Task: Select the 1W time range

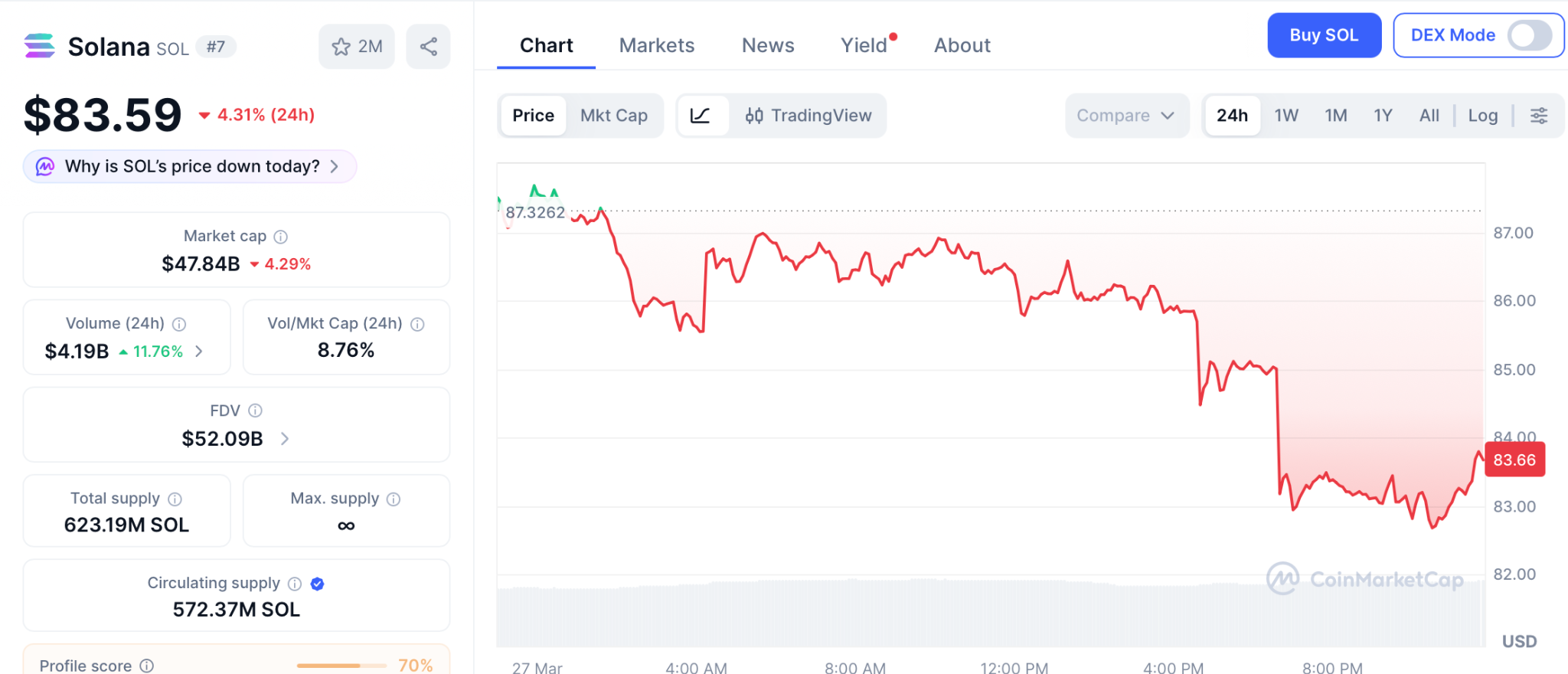Action: (1285, 116)
